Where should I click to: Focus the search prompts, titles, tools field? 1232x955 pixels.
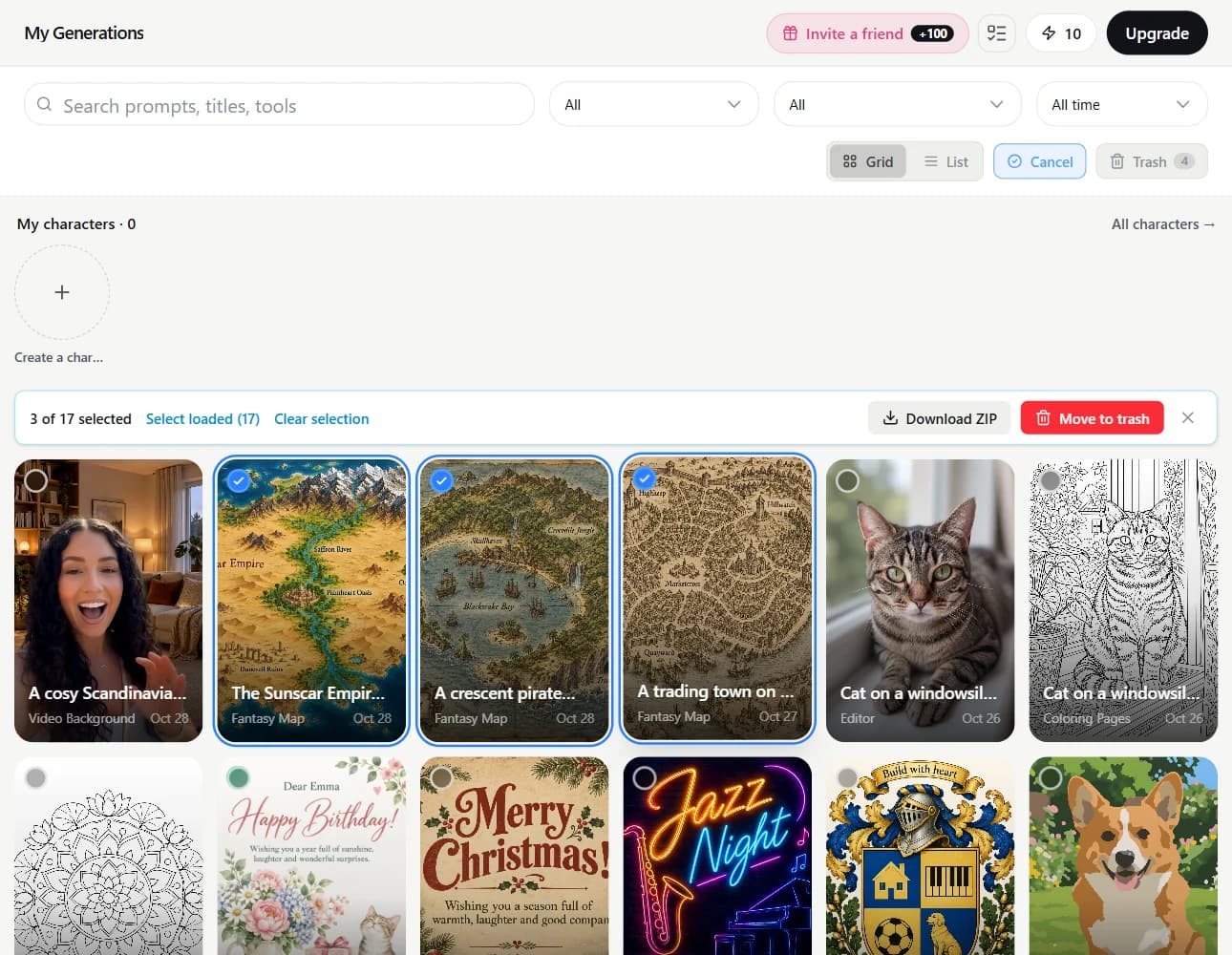pyautogui.click(x=279, y=104)
